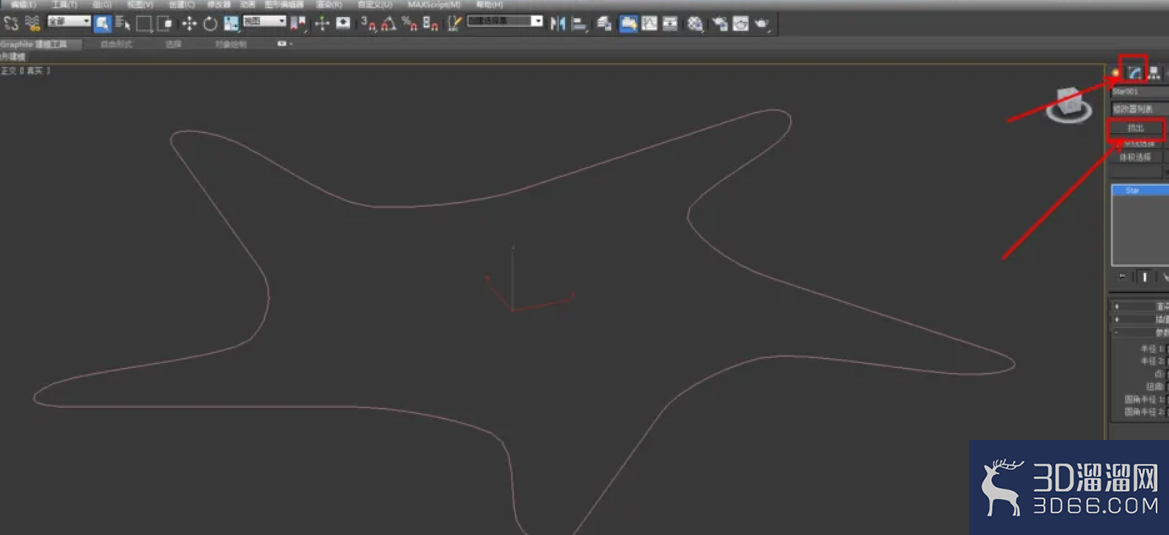Open the Customize menu
Viewport: 1169px width, 535px height.
[x=375, y=4]
